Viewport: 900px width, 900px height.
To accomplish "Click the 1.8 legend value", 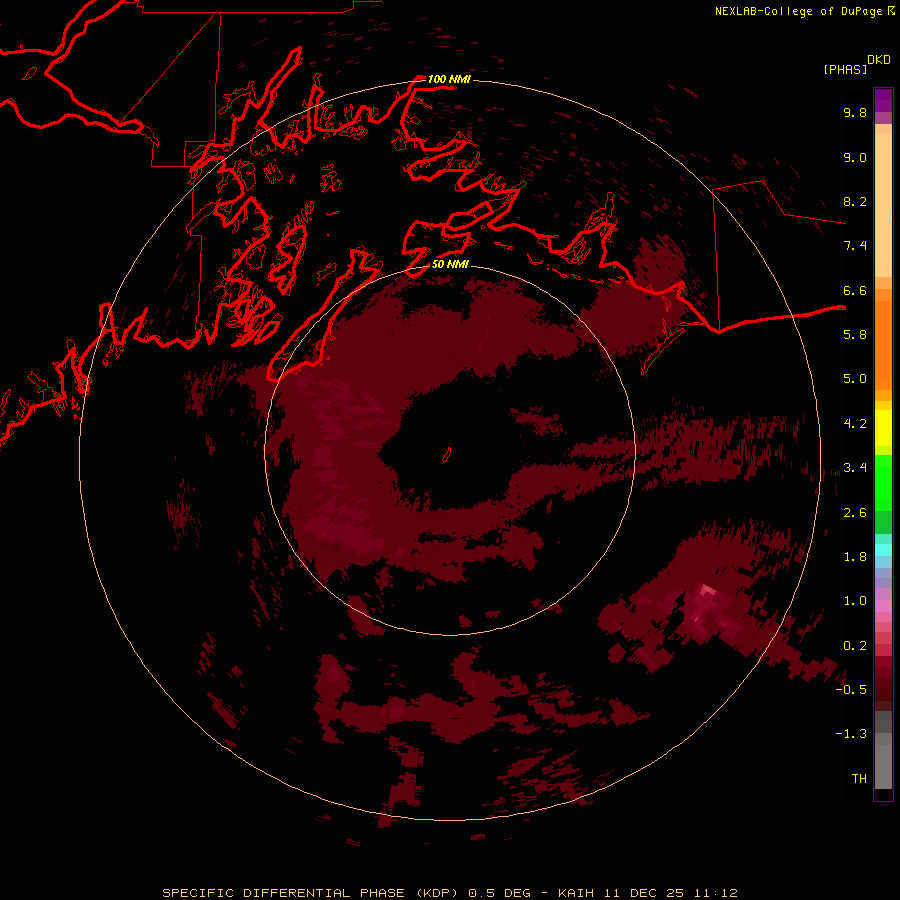I will coord(855,557).
